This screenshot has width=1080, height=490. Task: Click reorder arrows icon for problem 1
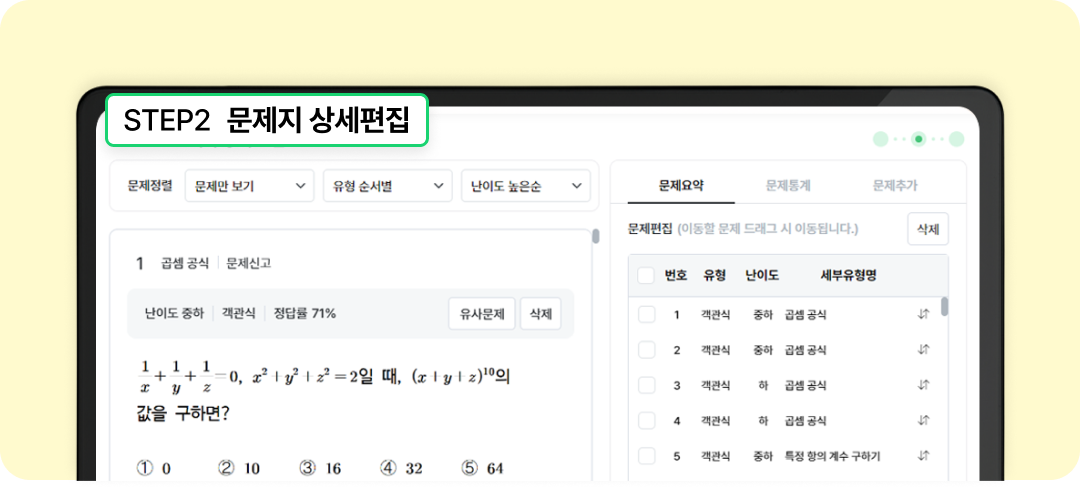(923, 315)
